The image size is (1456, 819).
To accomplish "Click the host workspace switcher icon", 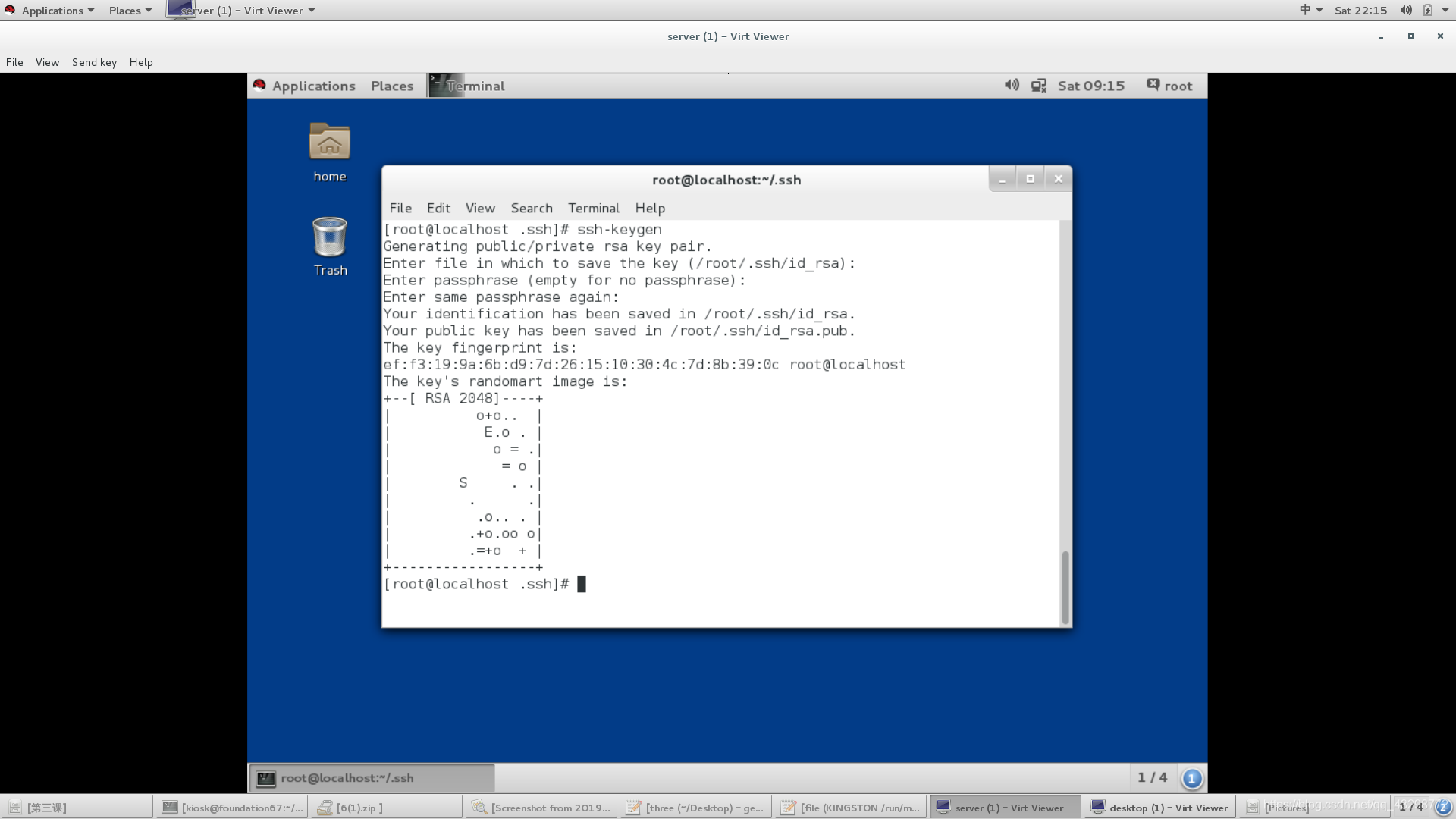I will 1443,807.
